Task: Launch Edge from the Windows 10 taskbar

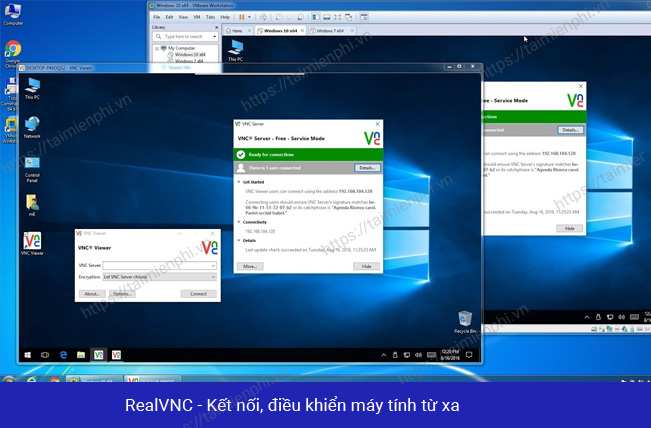Action: tap(63, 355)
